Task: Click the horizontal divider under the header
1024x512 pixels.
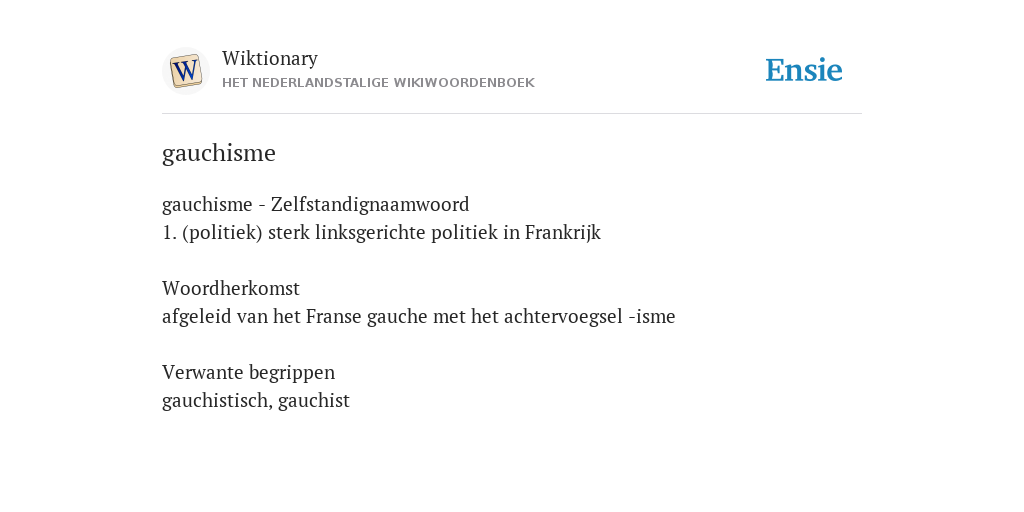Action: click(x=512, y=114)
